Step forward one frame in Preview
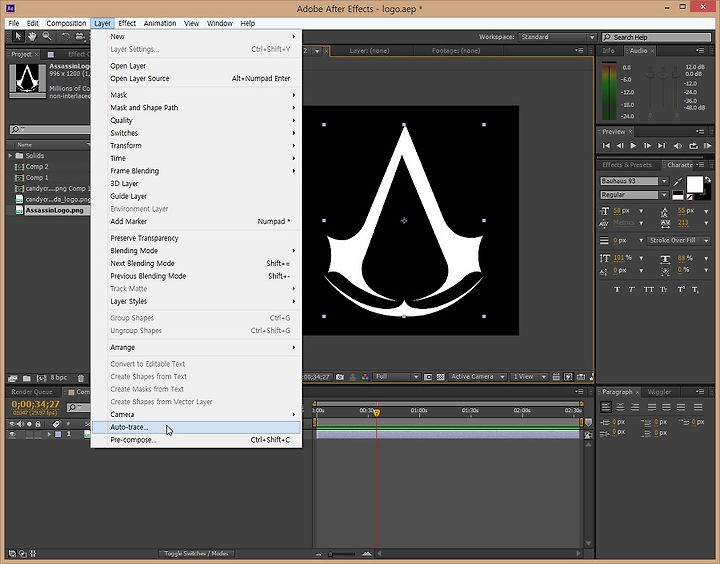 pyautogui.click(x=647, y=146)
